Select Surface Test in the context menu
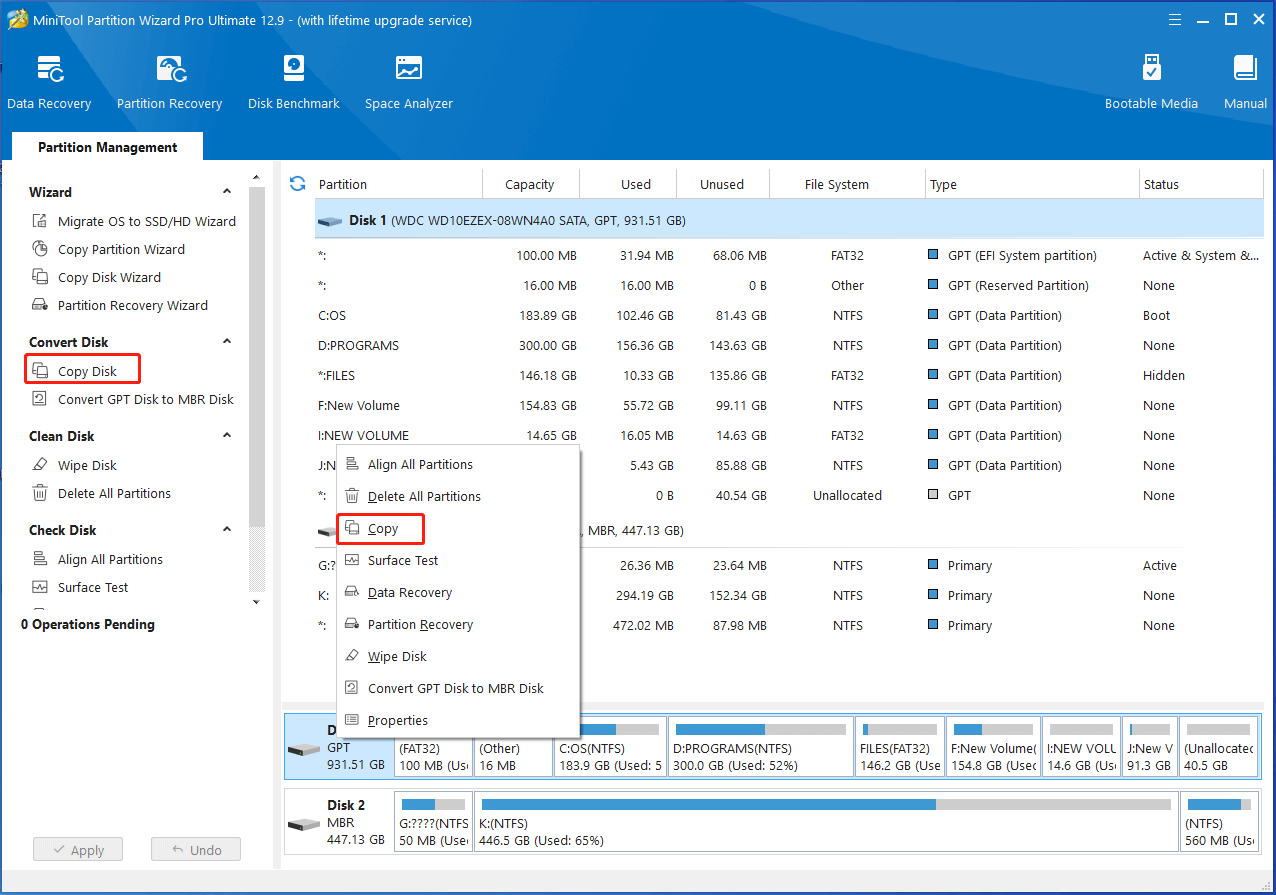The width and height of the screenshot is (1276, 895). click(x=402, y=561)
